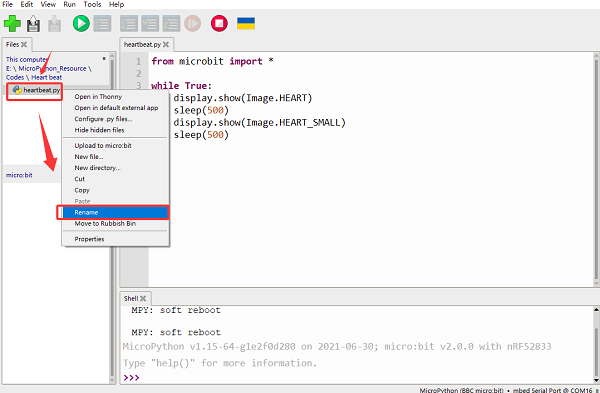The height and width of the screenshot is (393, 600).
Task: Click the shell prompt input line
Action: (358, 378)
